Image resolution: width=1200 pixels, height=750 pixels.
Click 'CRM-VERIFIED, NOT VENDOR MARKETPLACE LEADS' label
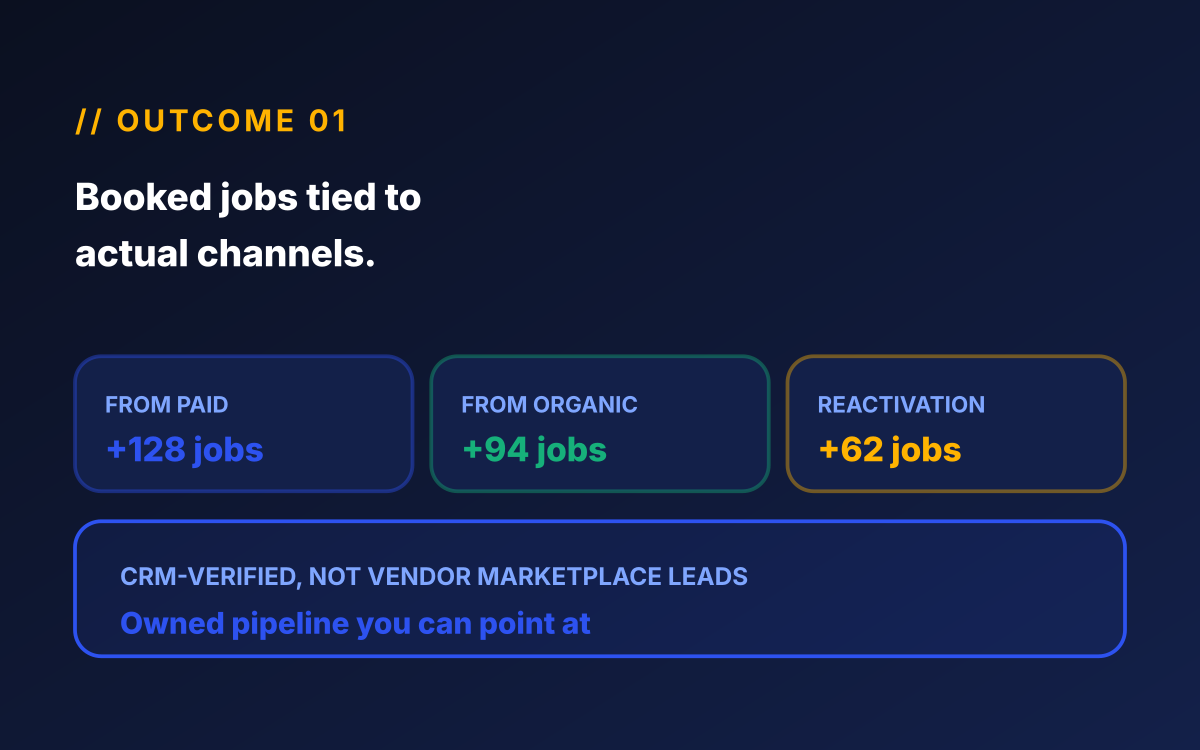coord(434,577)
